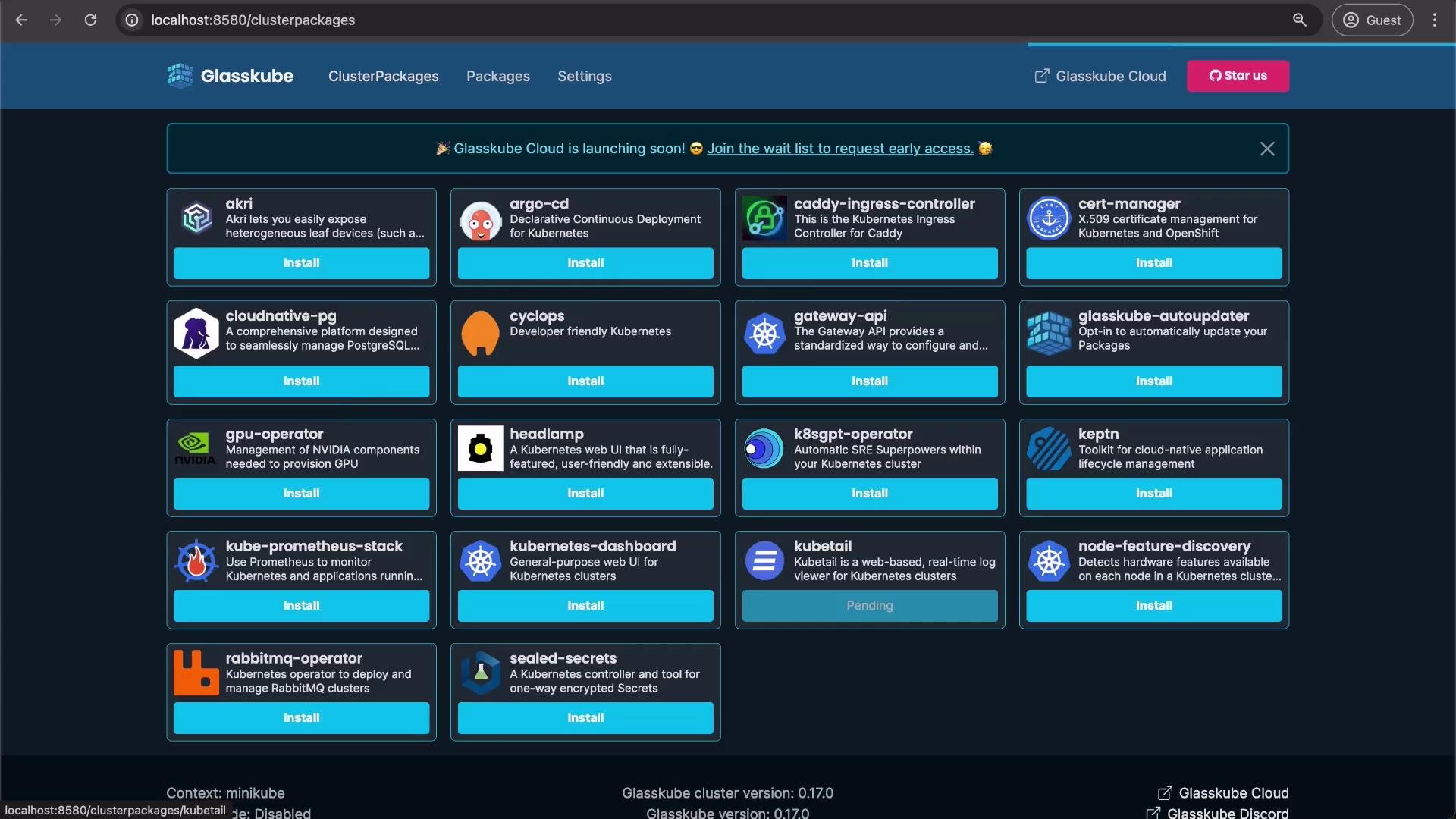Click the browser back arrow
This screenshot has height=819, width=1456.
[21, 20]
